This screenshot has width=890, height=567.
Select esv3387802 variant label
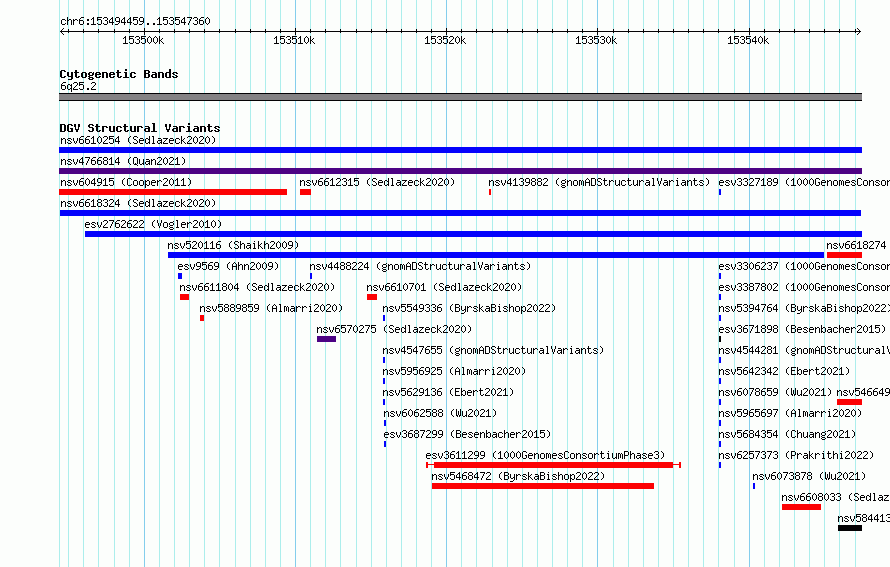(804, 287)
